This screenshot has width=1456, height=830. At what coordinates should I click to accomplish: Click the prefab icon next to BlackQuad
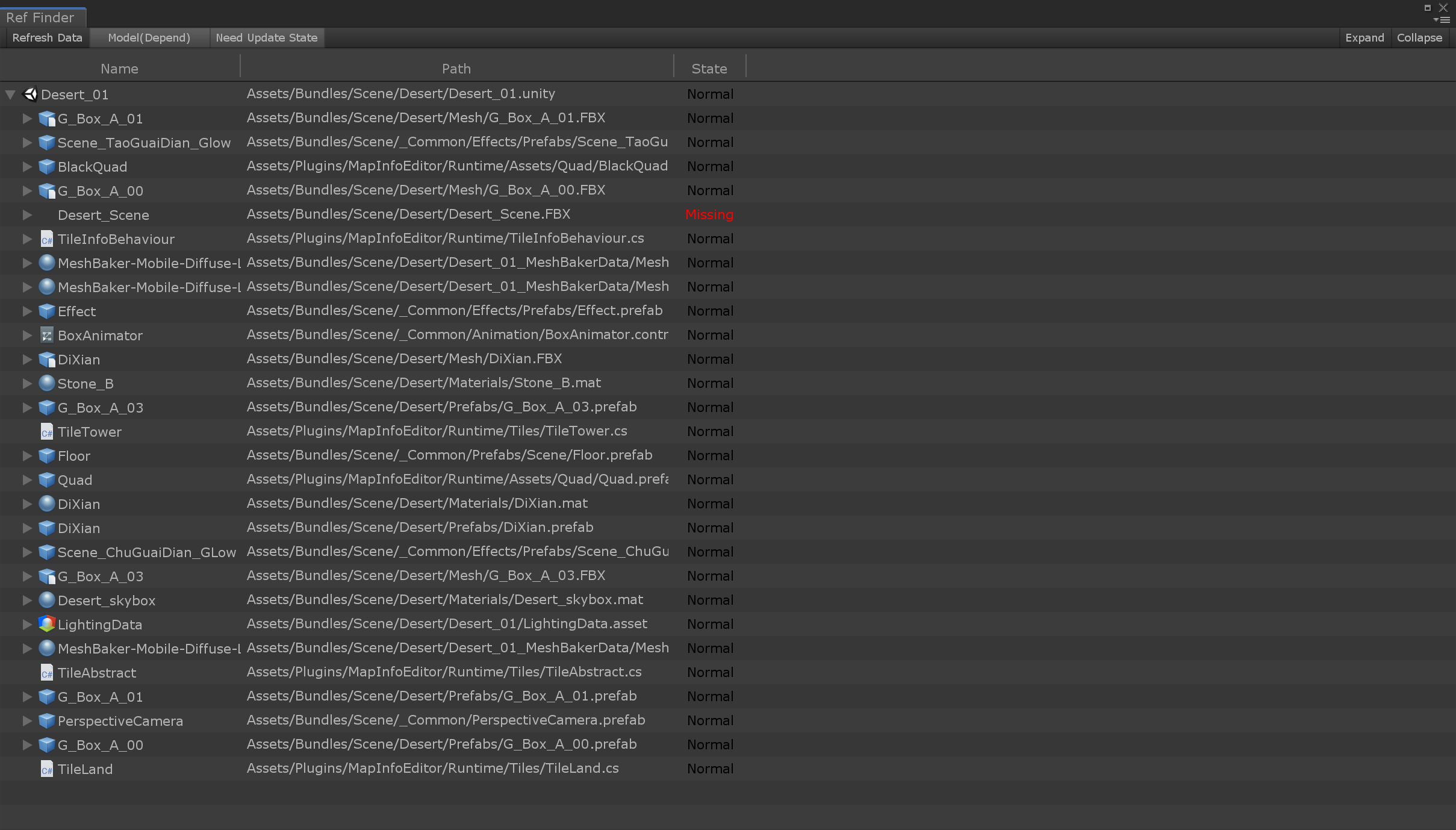47,167
